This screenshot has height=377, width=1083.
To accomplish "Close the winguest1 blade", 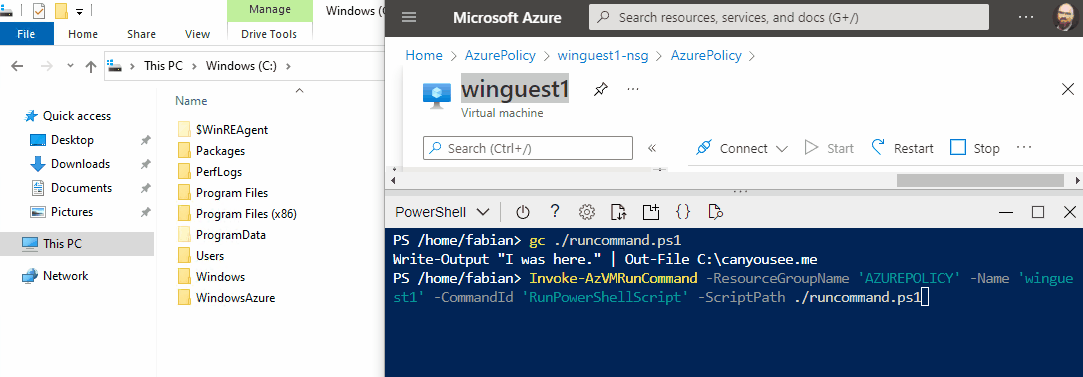I will click(x=1067, y=89).
